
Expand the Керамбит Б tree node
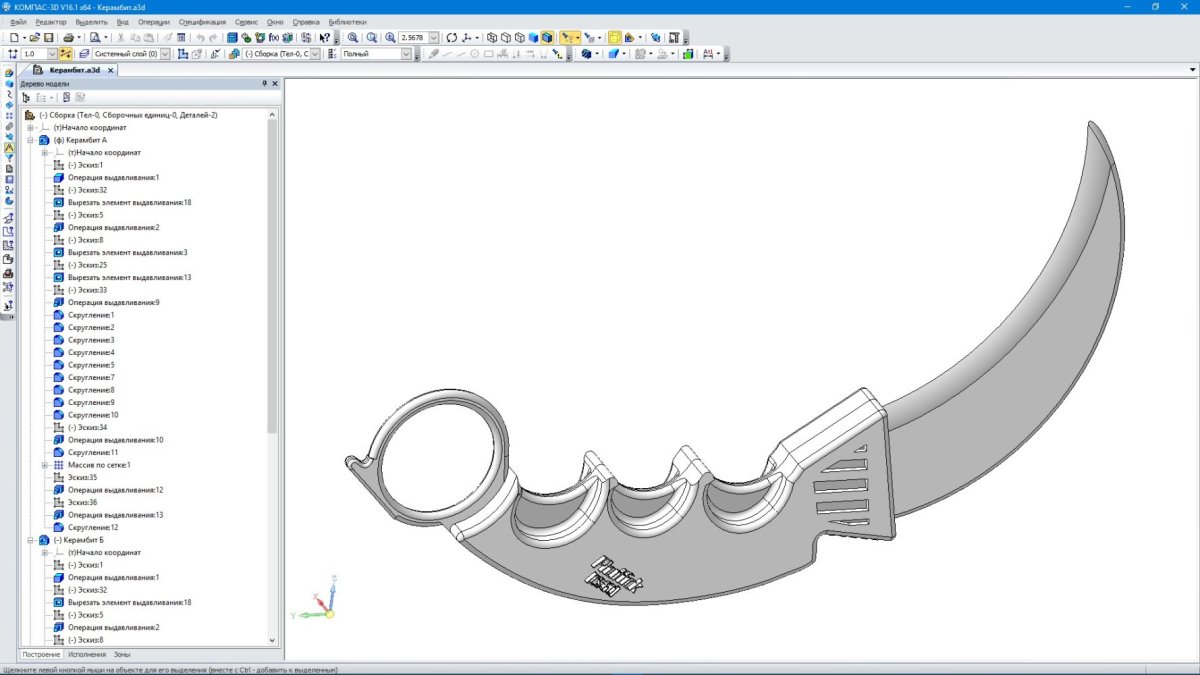pyautogui.click(x=31, y=540)
